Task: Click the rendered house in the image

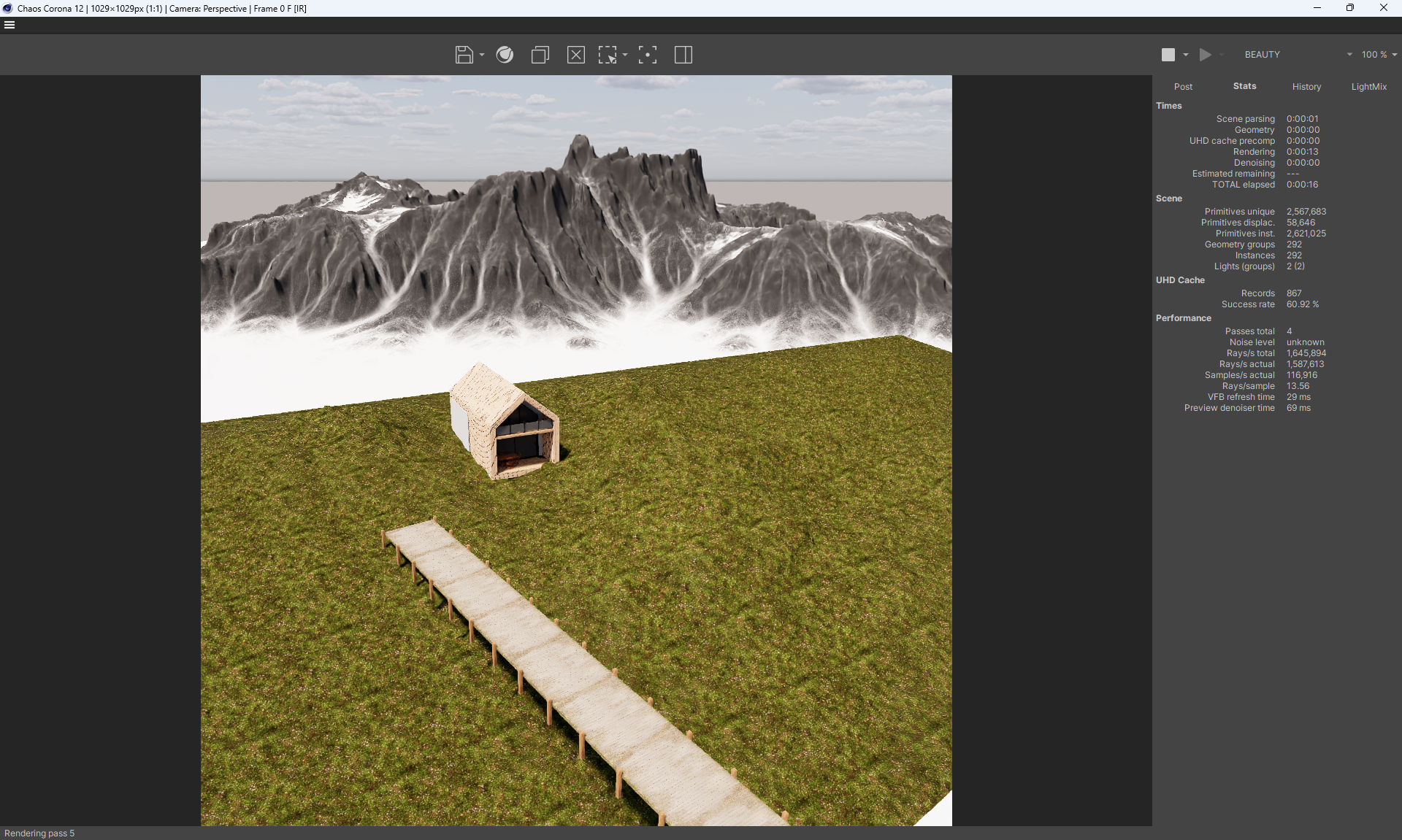Action: coord(505,422)
